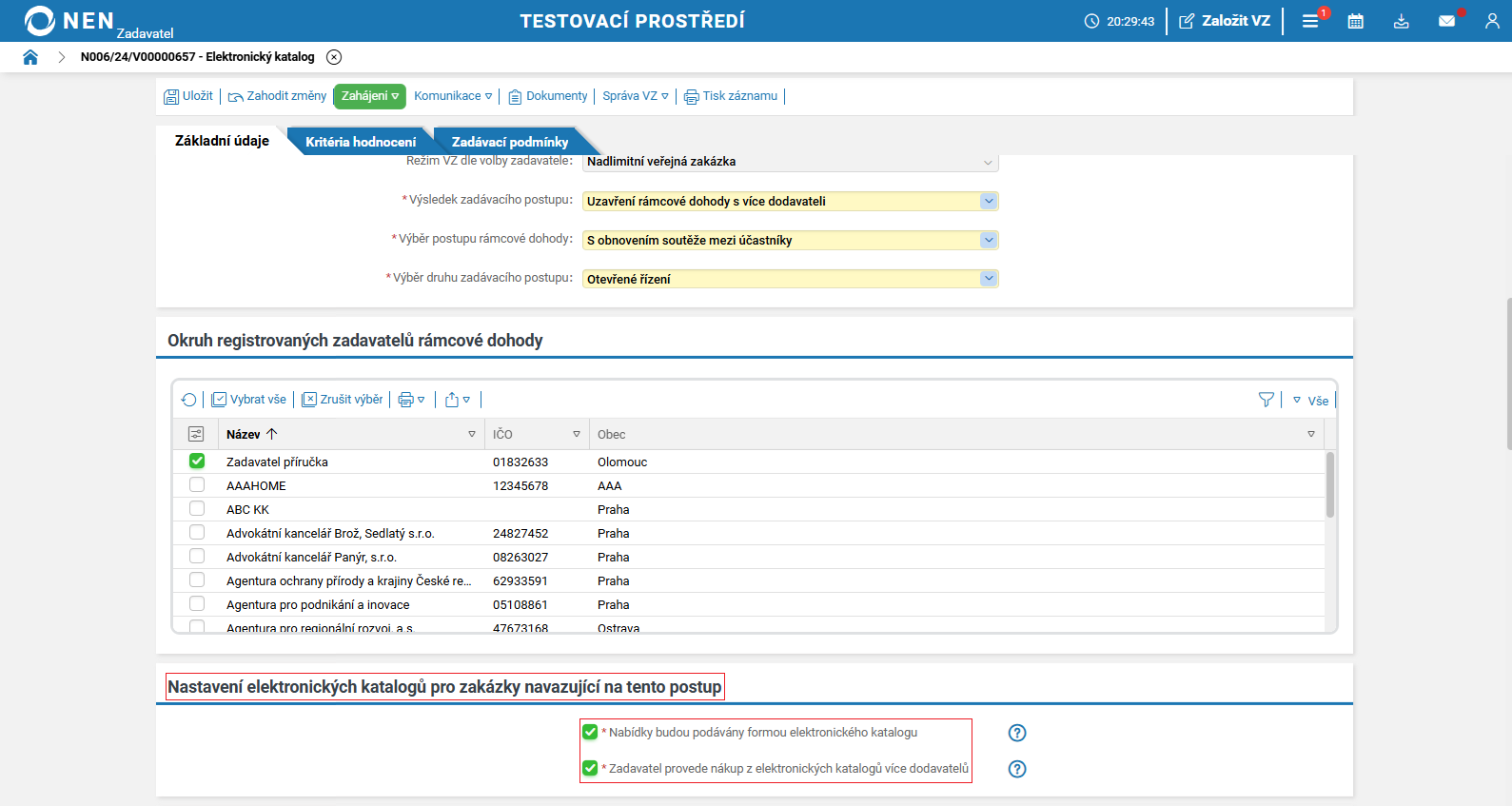Click the refresh icon in table toolbar
The image size is (1512, 806).
[x=188, y=400]
